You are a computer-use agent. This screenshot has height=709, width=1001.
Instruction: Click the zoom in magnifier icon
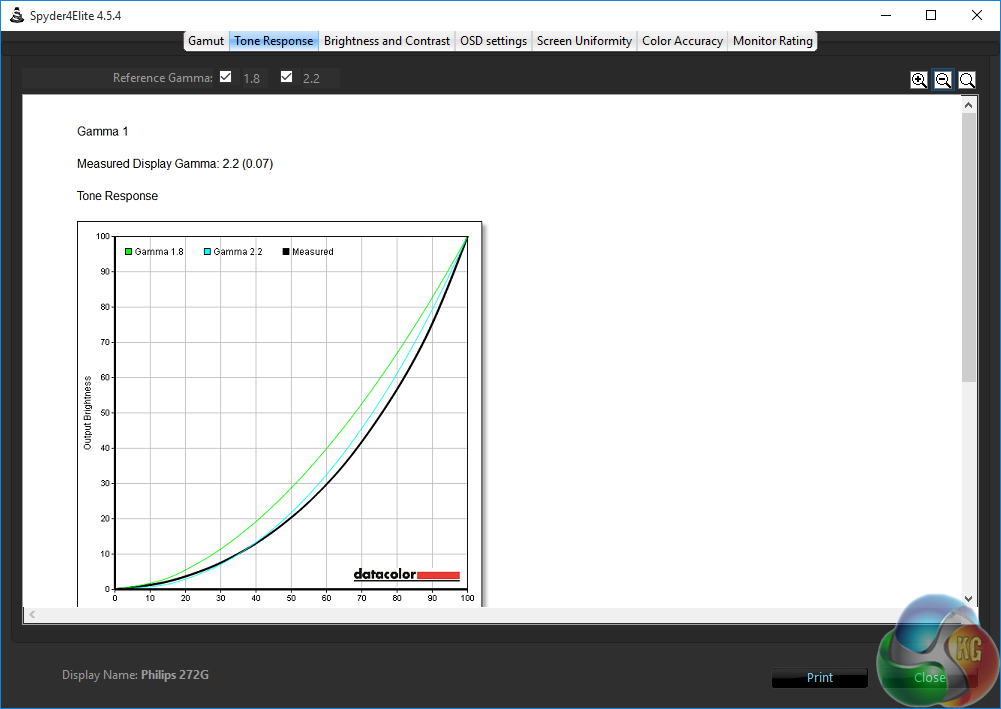pyautogui.click(x=919, y=80)
